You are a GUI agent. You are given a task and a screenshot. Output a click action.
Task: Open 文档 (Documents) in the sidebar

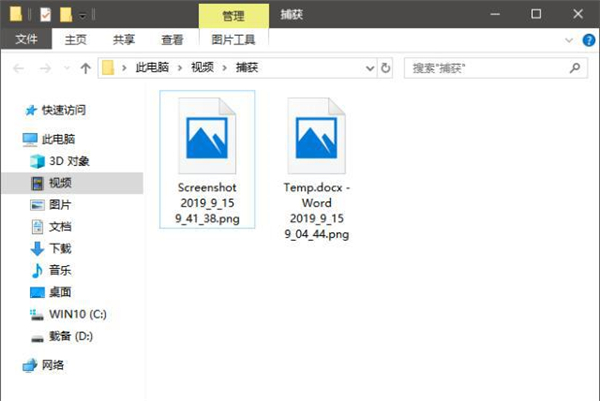pyautogui.click(x=59, y=226)
